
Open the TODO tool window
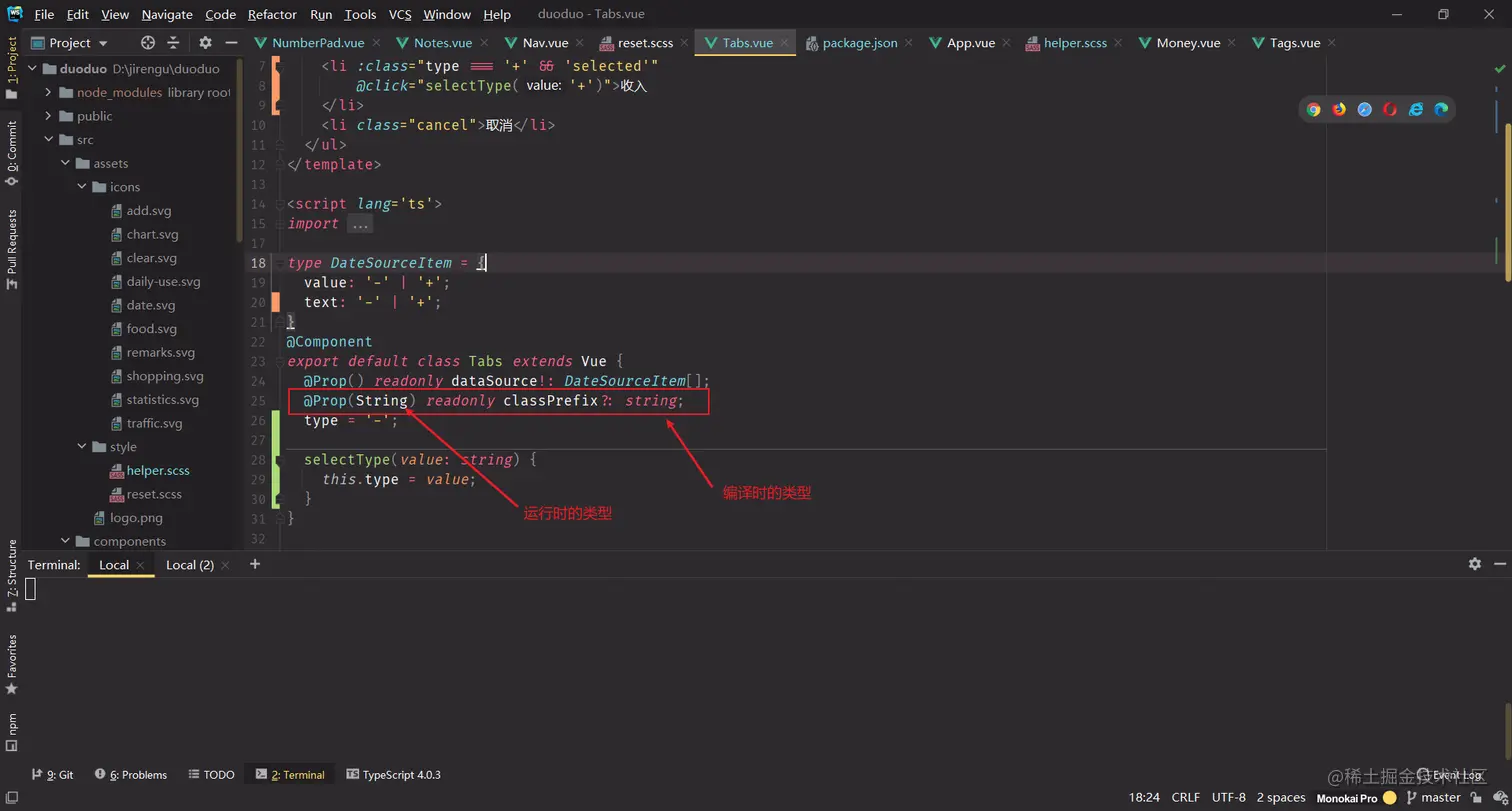tap(211, 774)
